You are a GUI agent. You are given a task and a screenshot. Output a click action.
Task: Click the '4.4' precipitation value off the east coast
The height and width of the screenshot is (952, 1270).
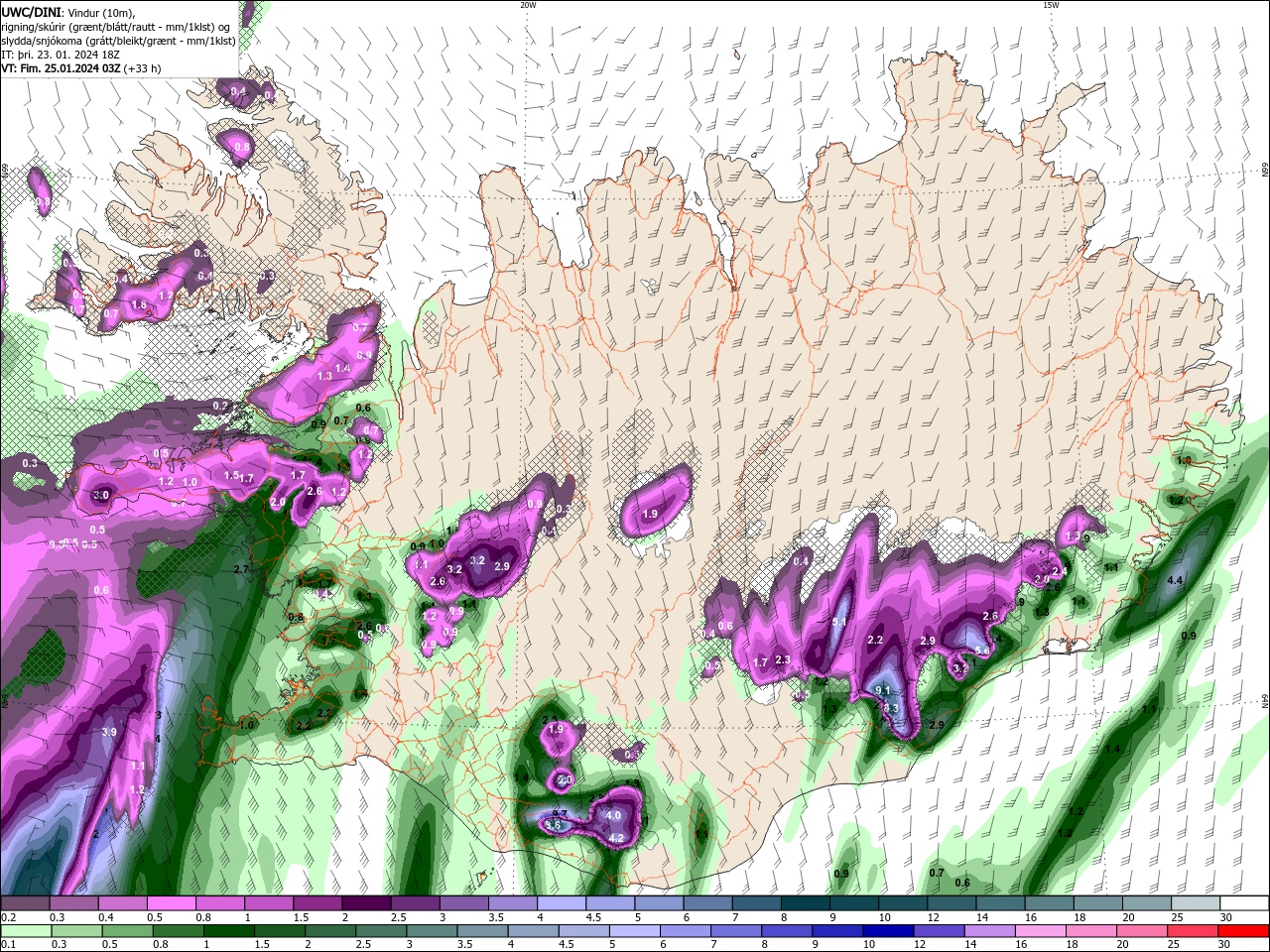pos(1176,580)
